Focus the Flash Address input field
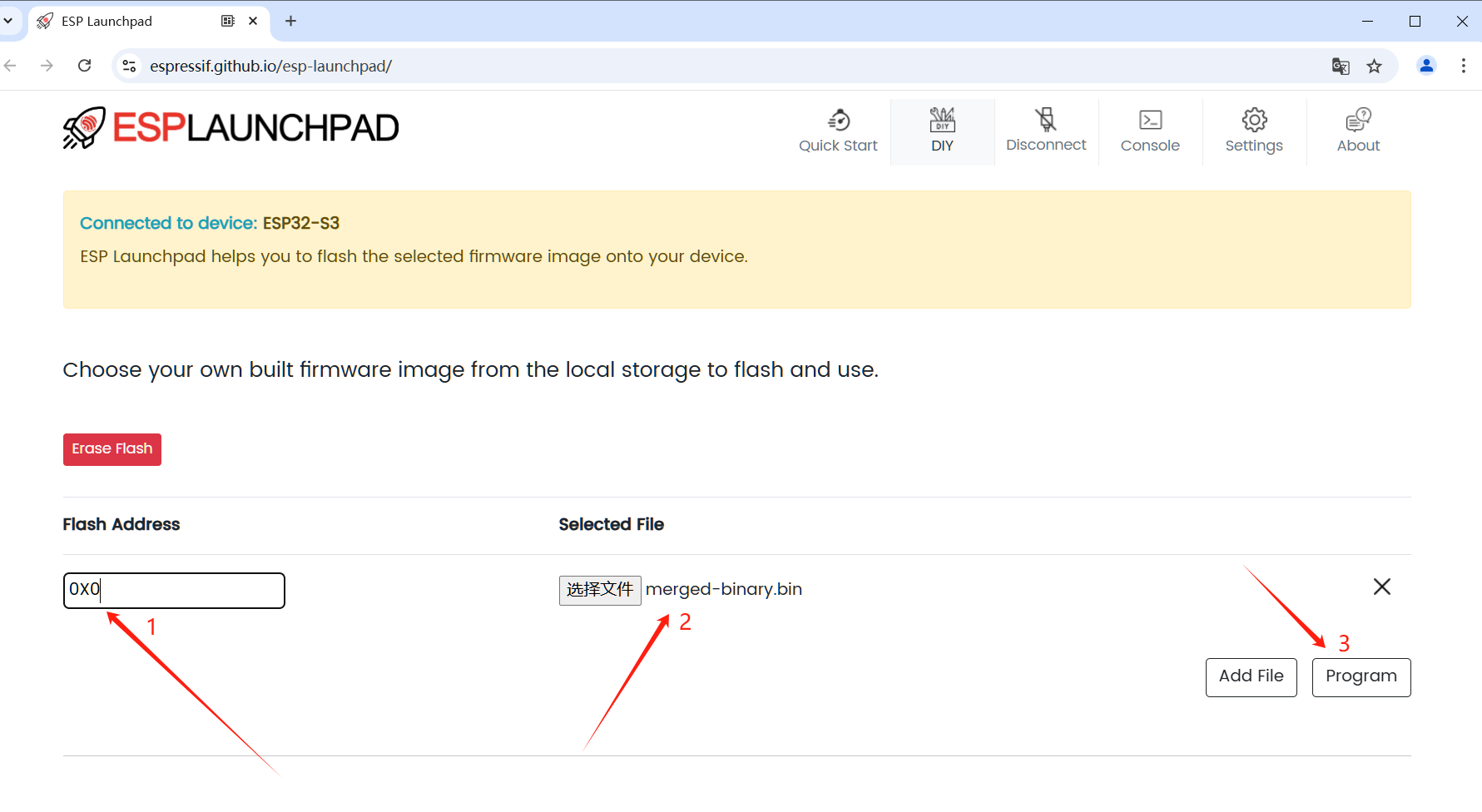This screenshot has width=1482, height=812. coord(174,590)
